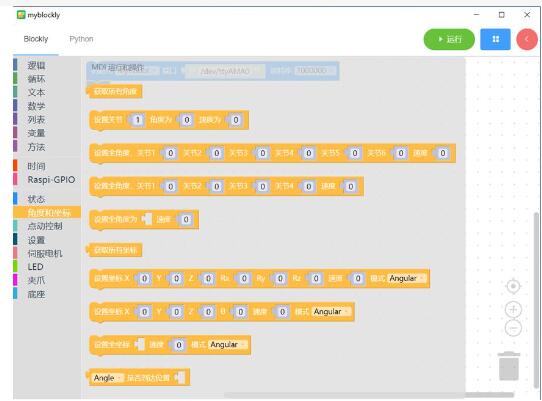The image size is (542, 401).
Task: Open the 点动控制 category
Action: pyautogui.click(x=45, y=226)
